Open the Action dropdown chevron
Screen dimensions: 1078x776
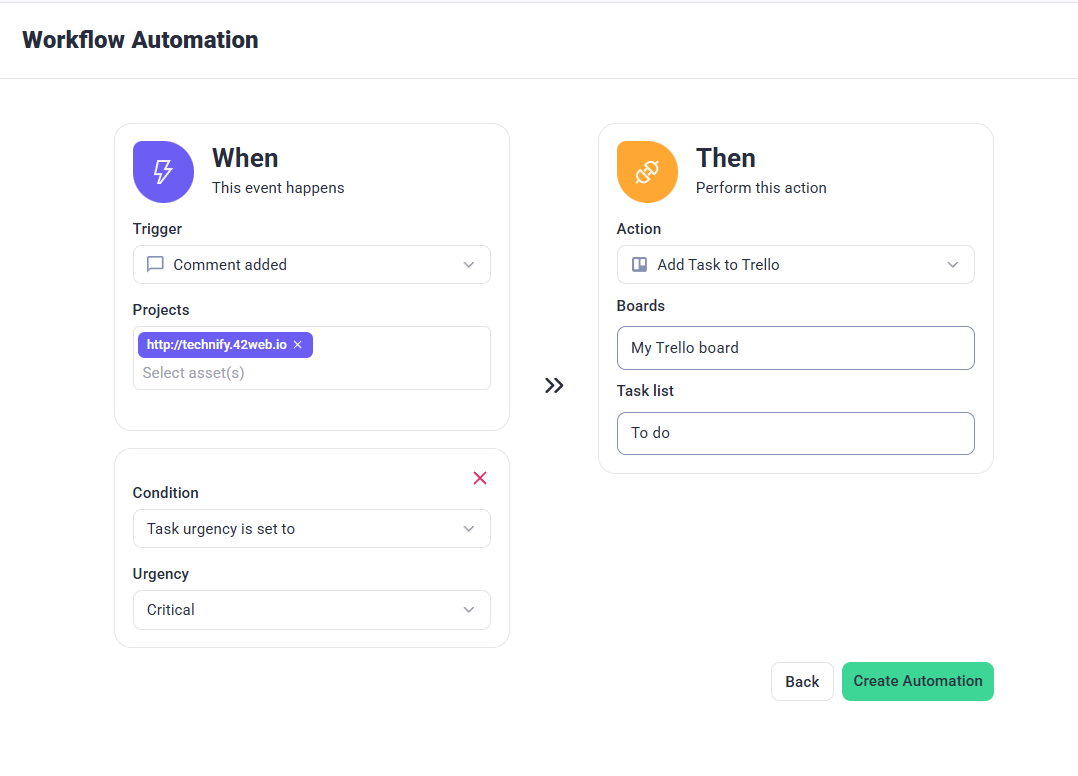(x=953, y=265)
